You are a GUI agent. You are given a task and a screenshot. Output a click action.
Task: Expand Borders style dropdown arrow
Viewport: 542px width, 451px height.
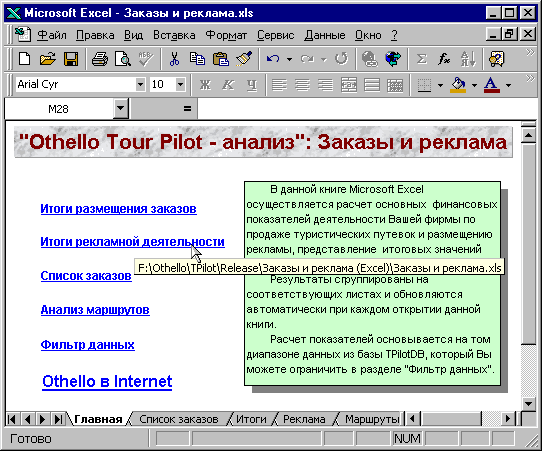pyautogui.click(x=440, y=85)
